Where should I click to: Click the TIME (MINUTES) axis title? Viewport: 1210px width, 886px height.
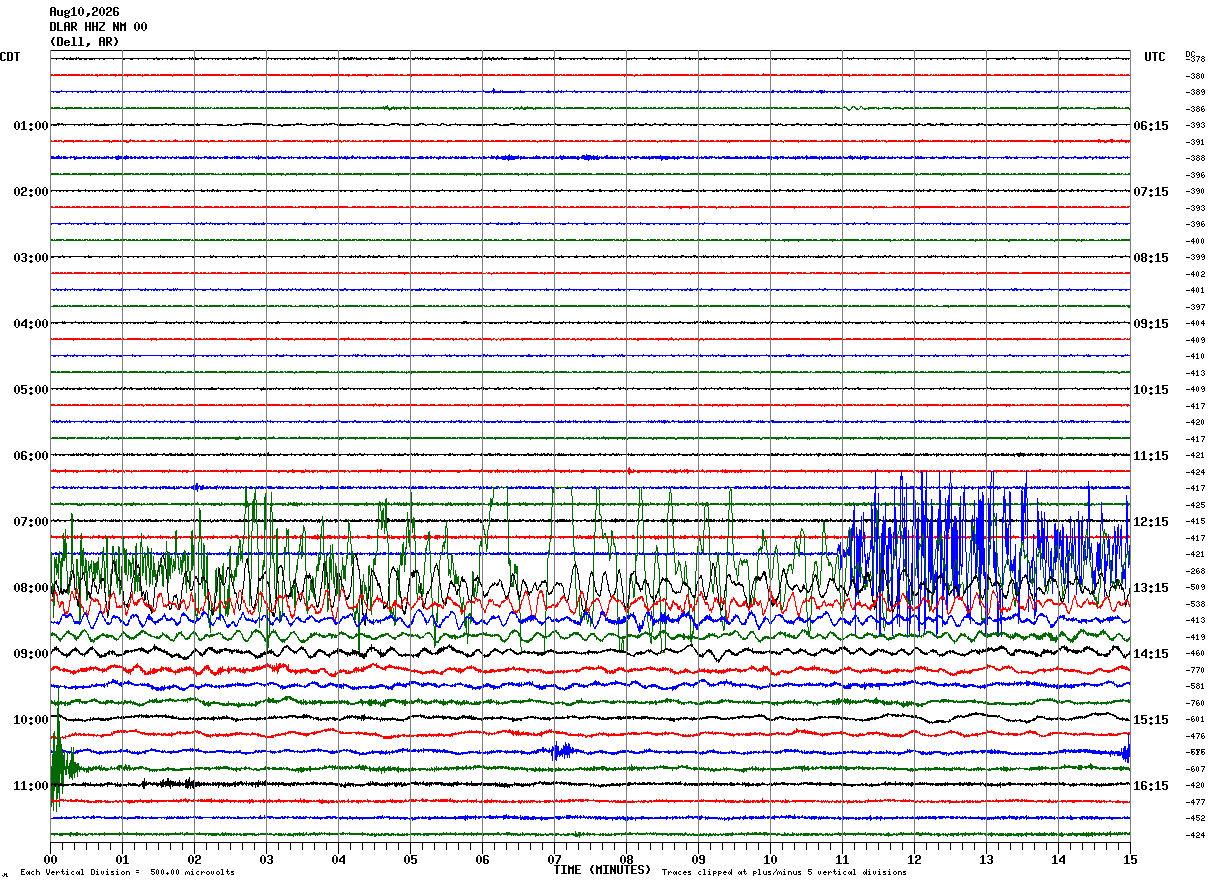click(602, 870)
